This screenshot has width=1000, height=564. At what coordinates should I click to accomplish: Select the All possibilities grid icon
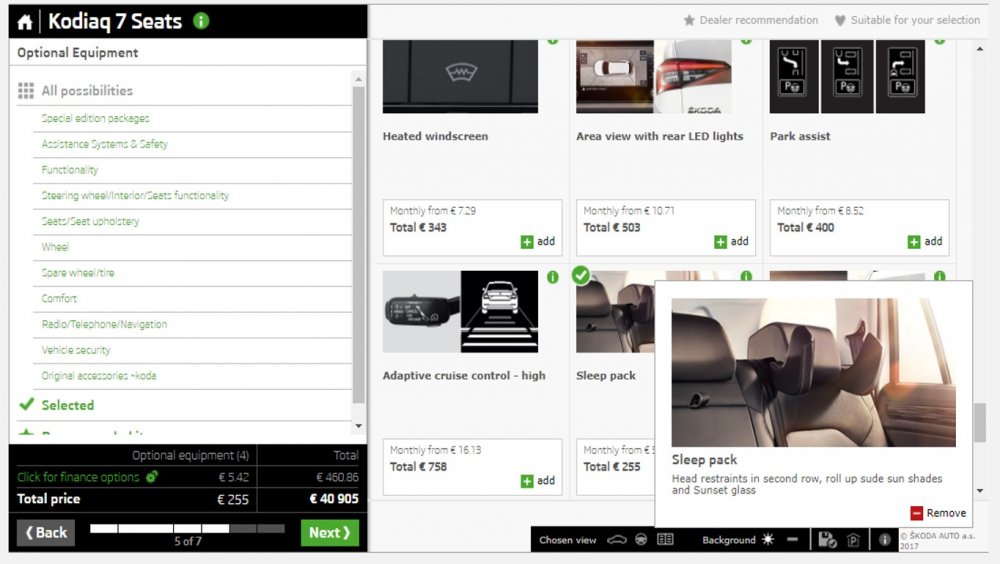point(26,91)
